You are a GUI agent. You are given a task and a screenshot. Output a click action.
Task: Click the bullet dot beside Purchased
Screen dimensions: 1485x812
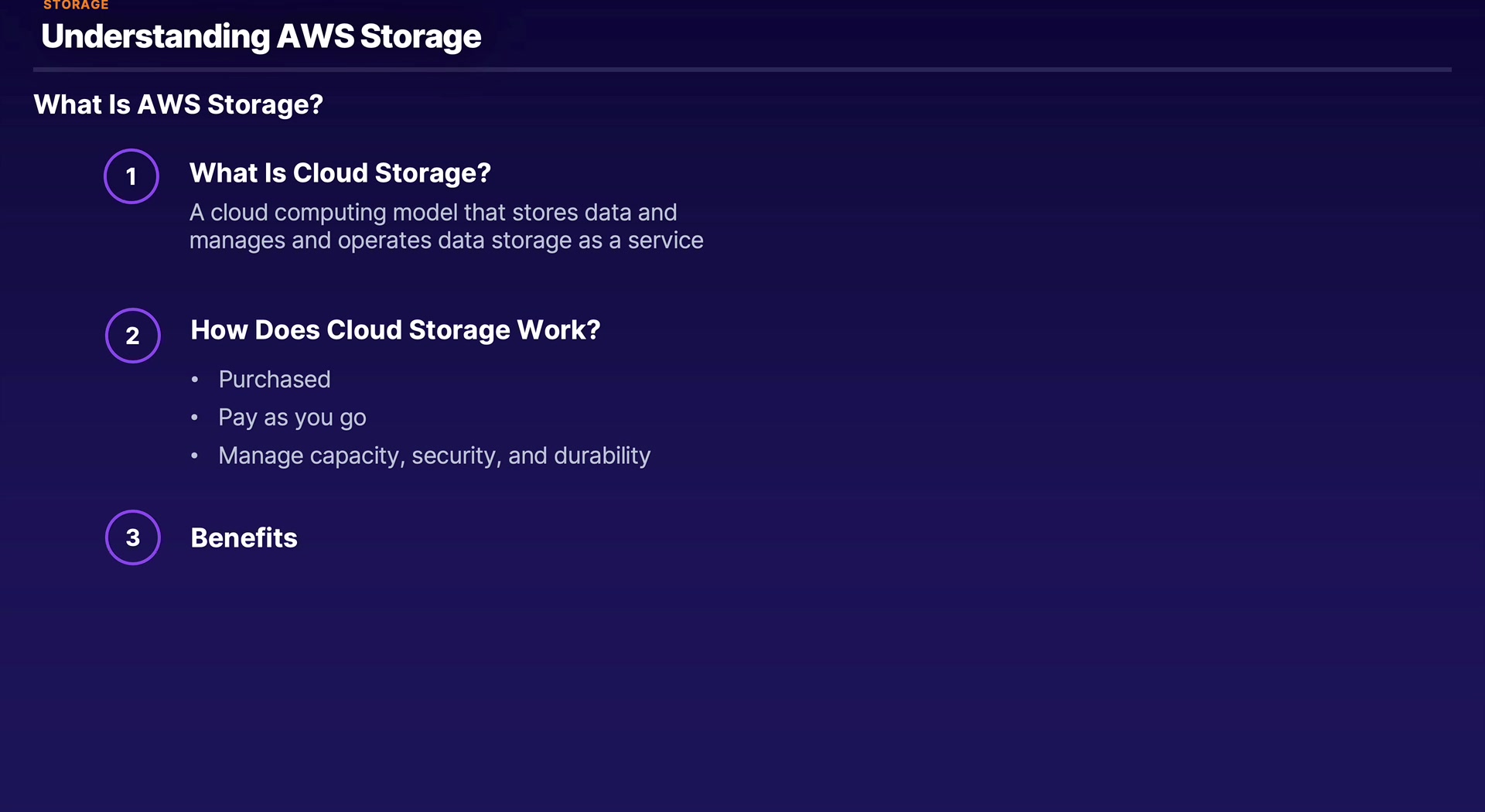pos(195,380)
